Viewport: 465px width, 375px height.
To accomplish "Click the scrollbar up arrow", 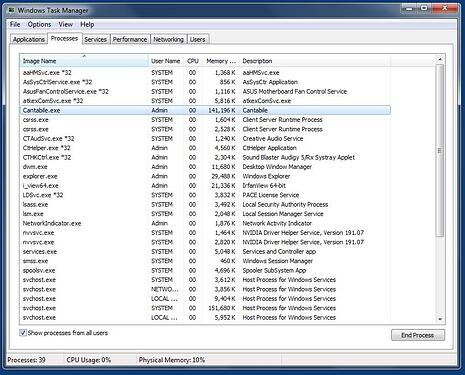I will 440,59.
